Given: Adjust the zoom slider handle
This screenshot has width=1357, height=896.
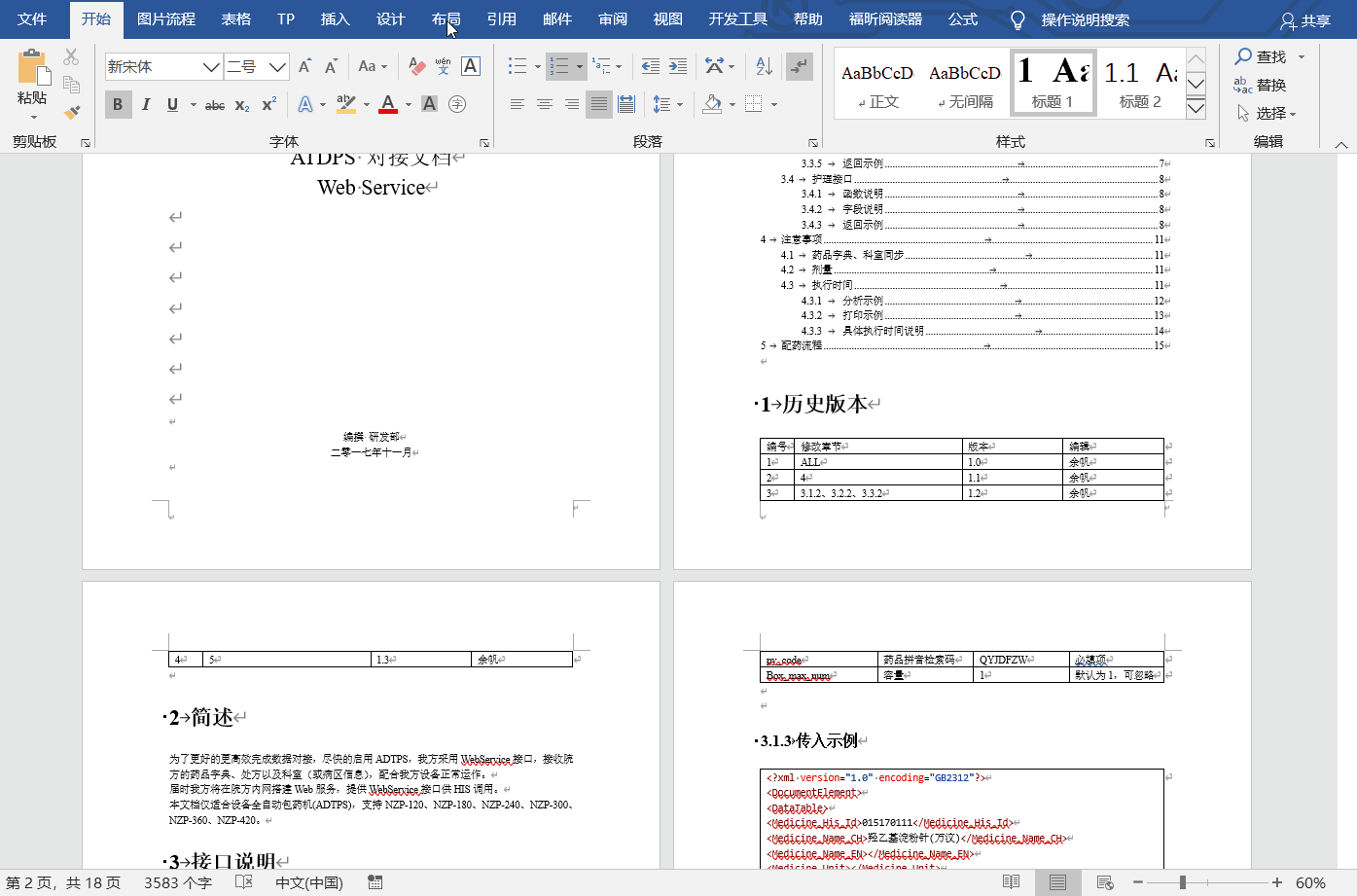Looking at the screenshot, I should tap(1183, 882).
